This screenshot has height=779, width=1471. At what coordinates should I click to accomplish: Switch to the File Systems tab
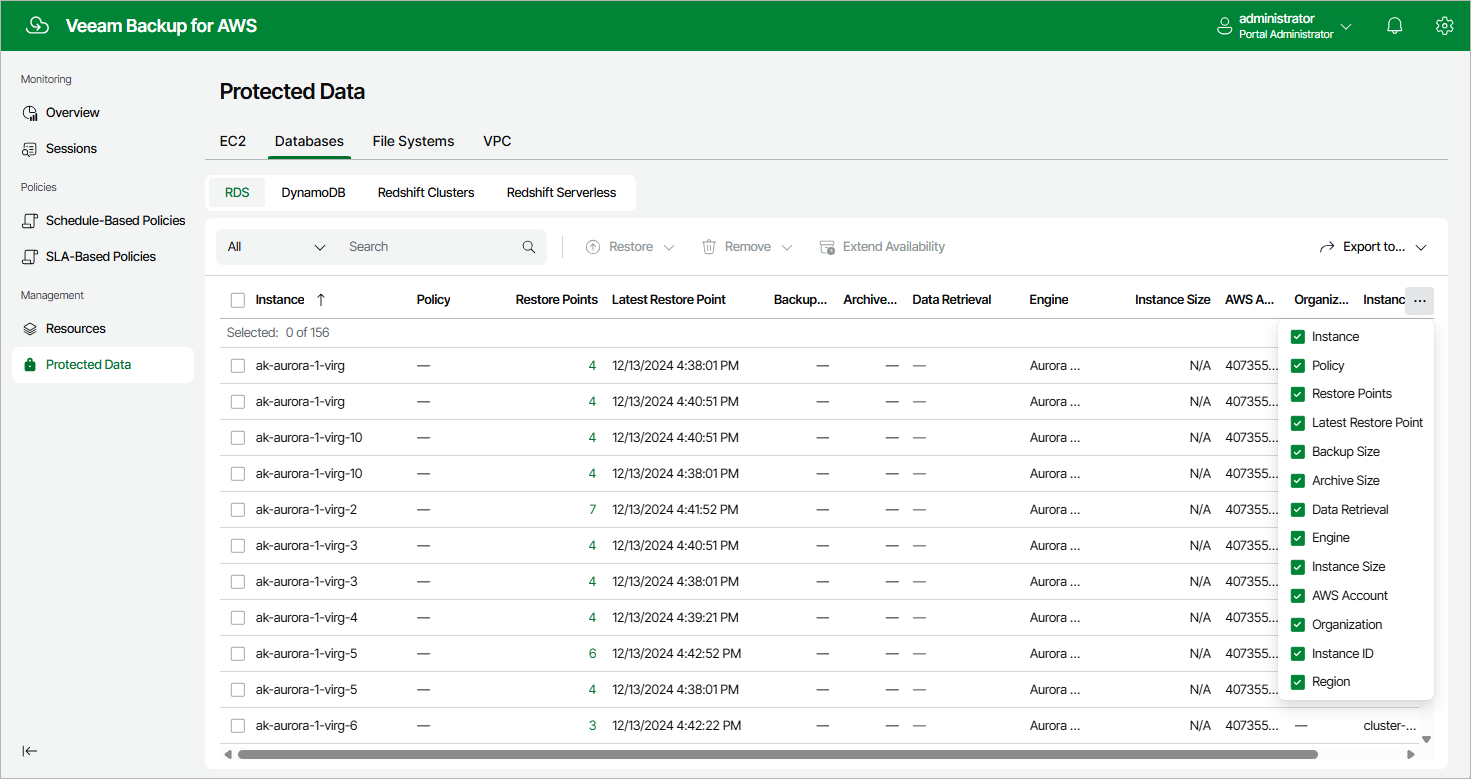coord(413,141)
